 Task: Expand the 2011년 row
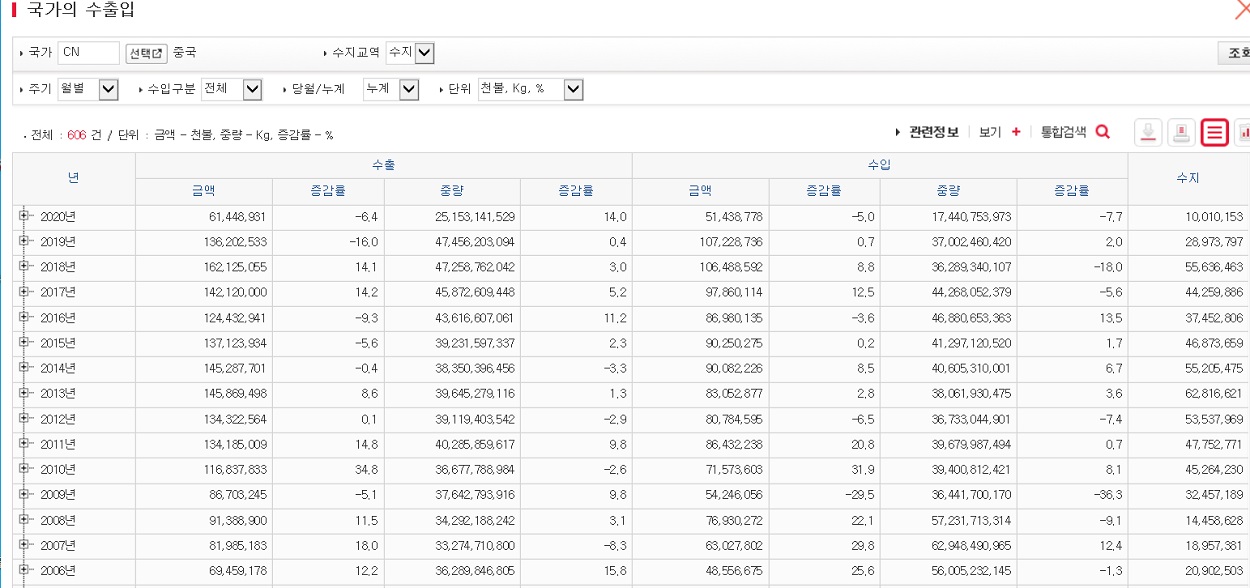(24, 443)
